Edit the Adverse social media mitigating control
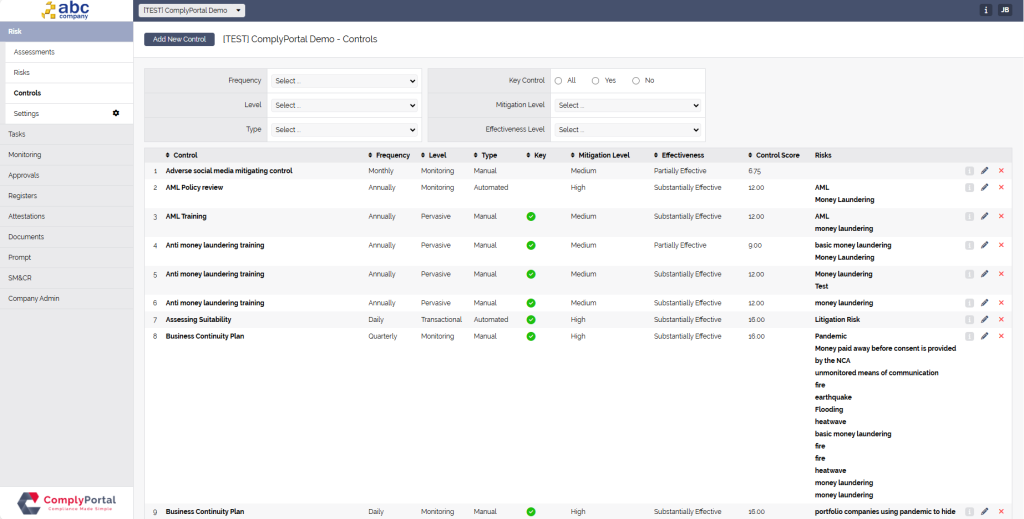The width and height of the screenshot is (1024, 519). point(984,171)
